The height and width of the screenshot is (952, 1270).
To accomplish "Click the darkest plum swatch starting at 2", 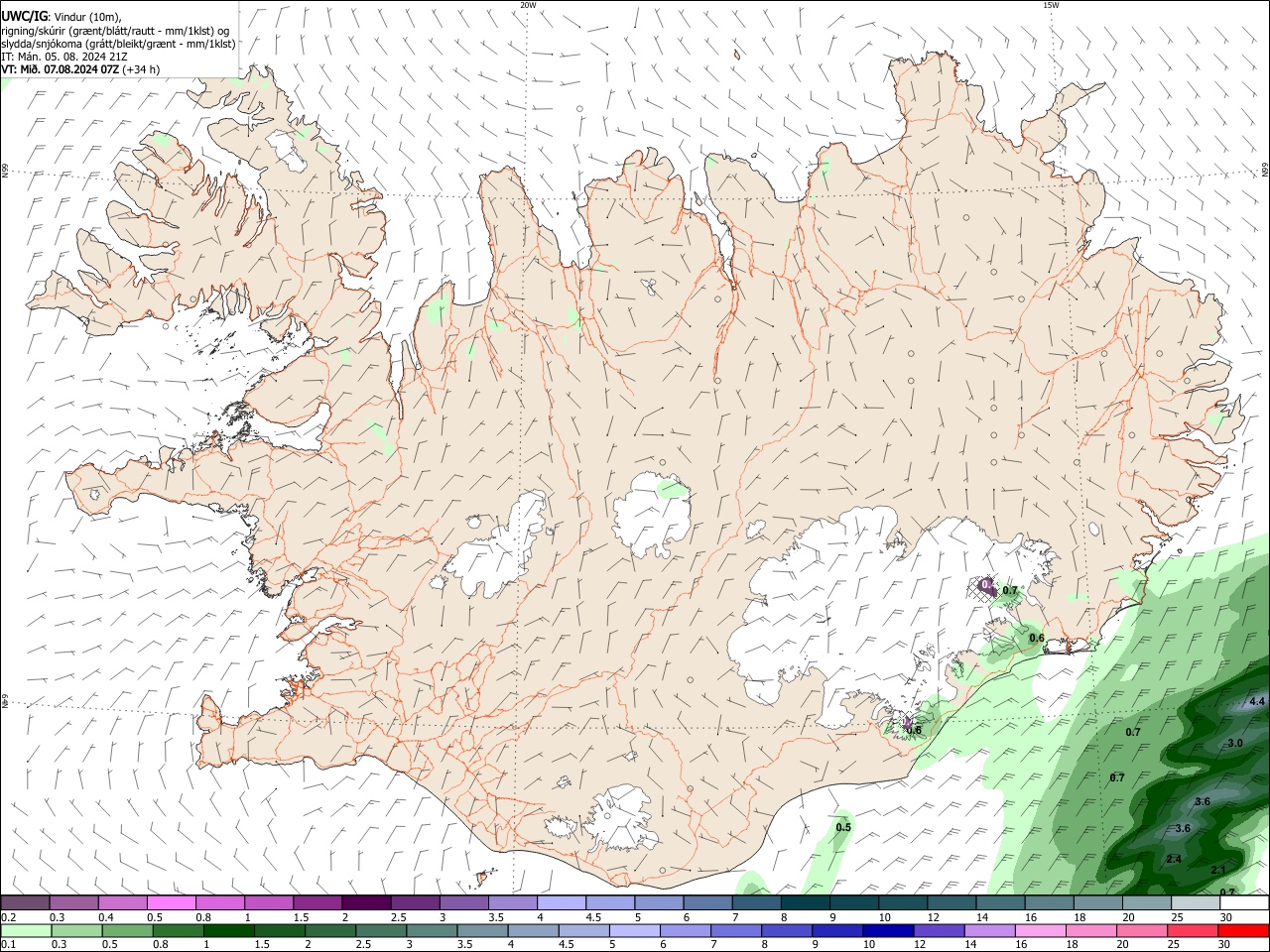I will [366, 902].
